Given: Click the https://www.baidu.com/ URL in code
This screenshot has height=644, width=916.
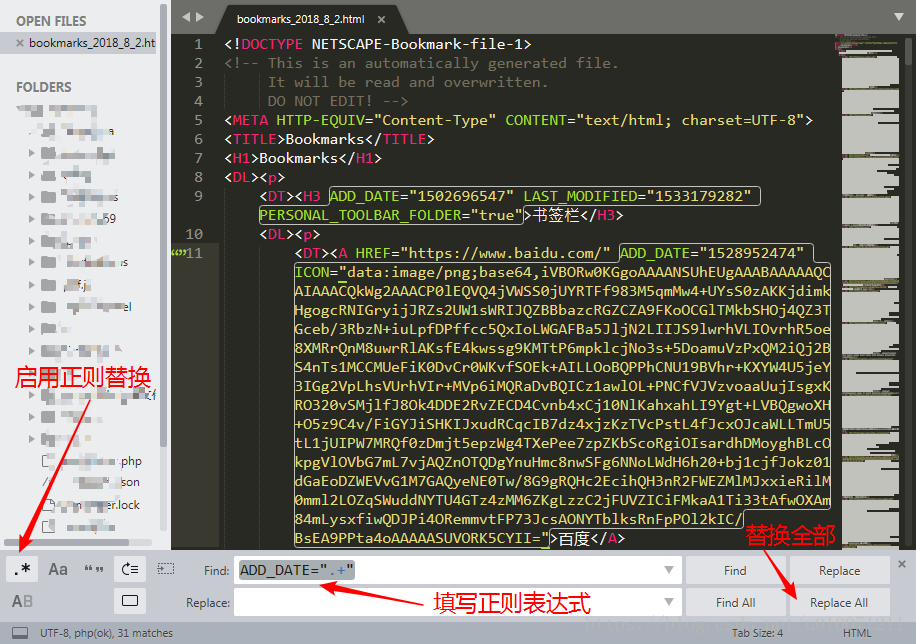Looking at the screenshot, I should click(505, 253).
